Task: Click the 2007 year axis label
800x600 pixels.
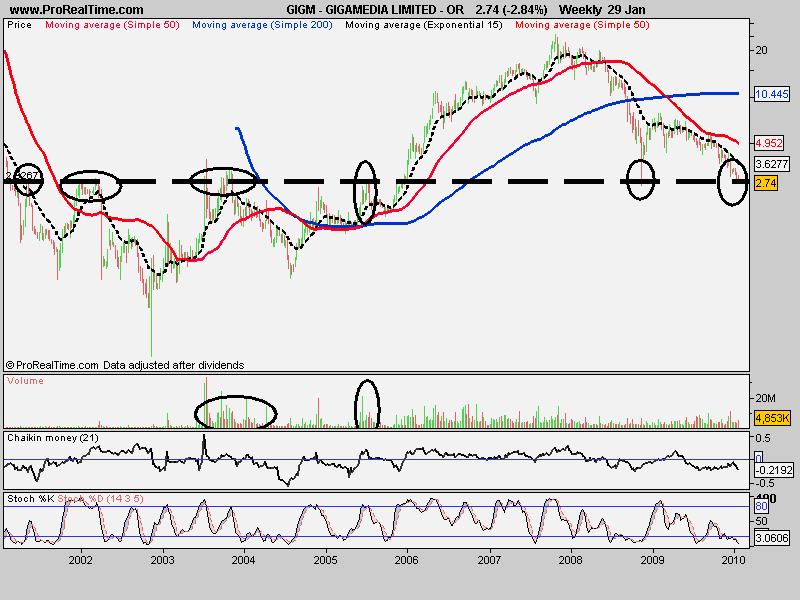Action: 489,560
